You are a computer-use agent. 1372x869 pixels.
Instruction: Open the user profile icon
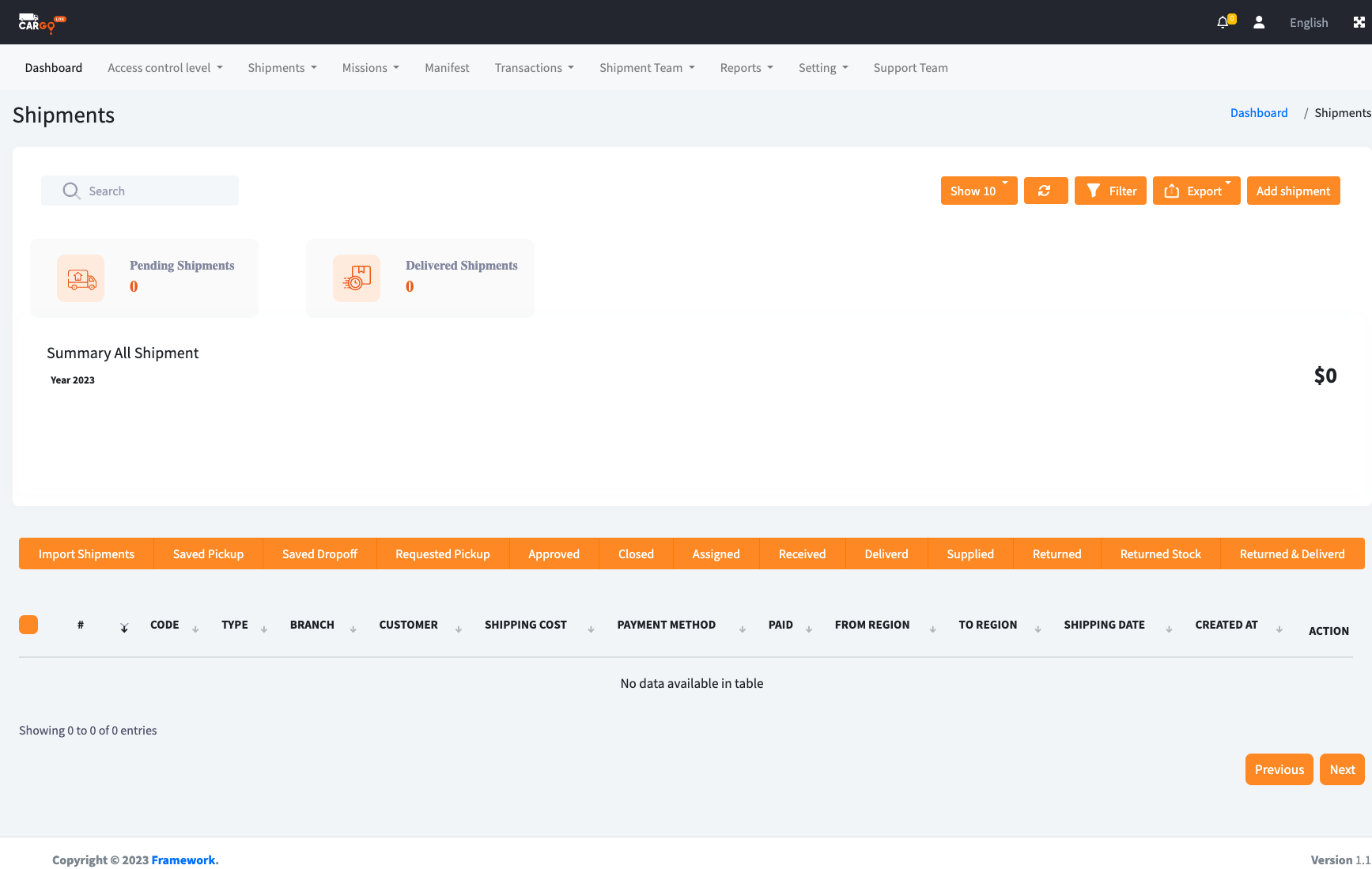click(1259, 22)
